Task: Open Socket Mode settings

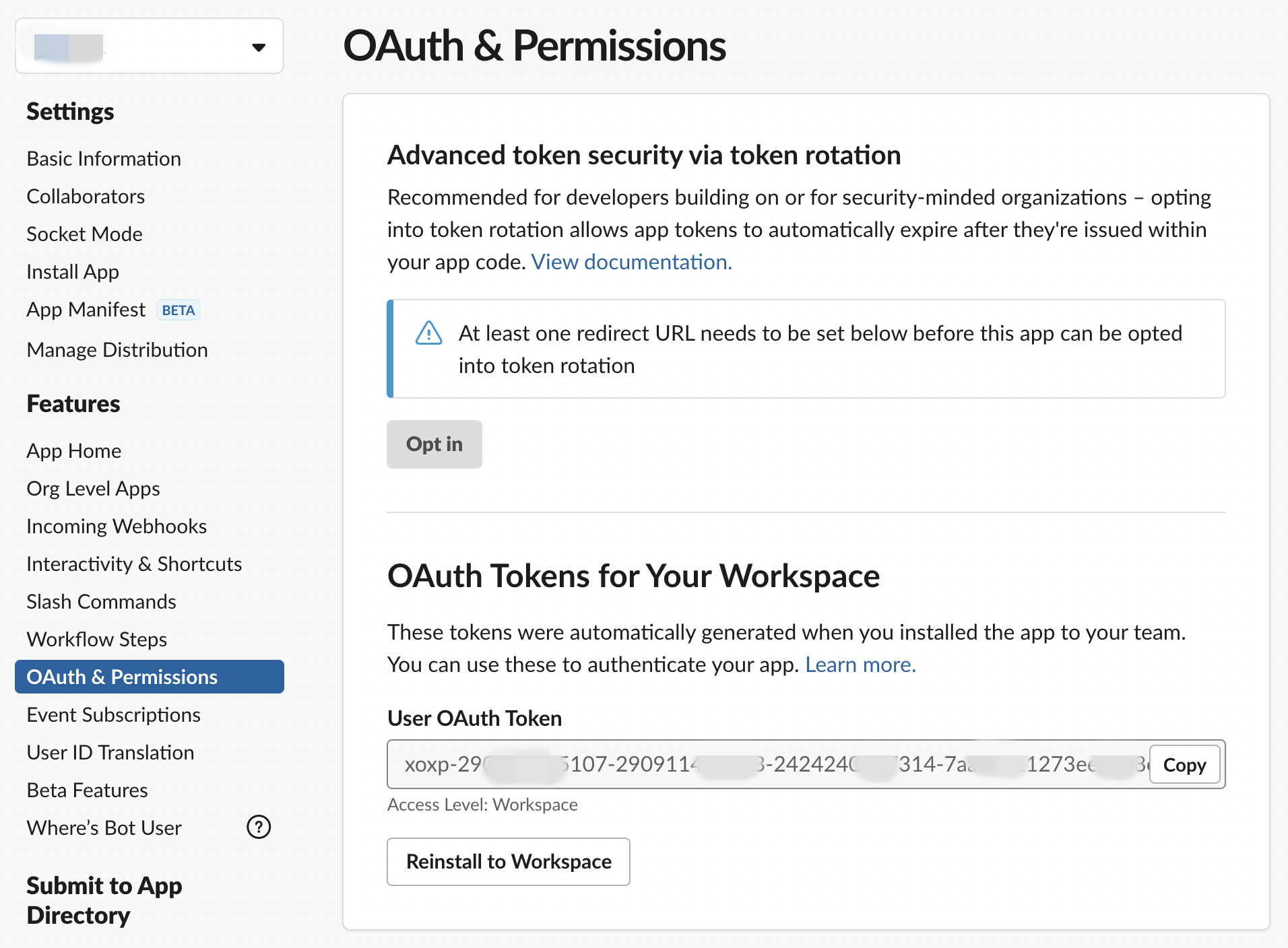Action: 84,234
